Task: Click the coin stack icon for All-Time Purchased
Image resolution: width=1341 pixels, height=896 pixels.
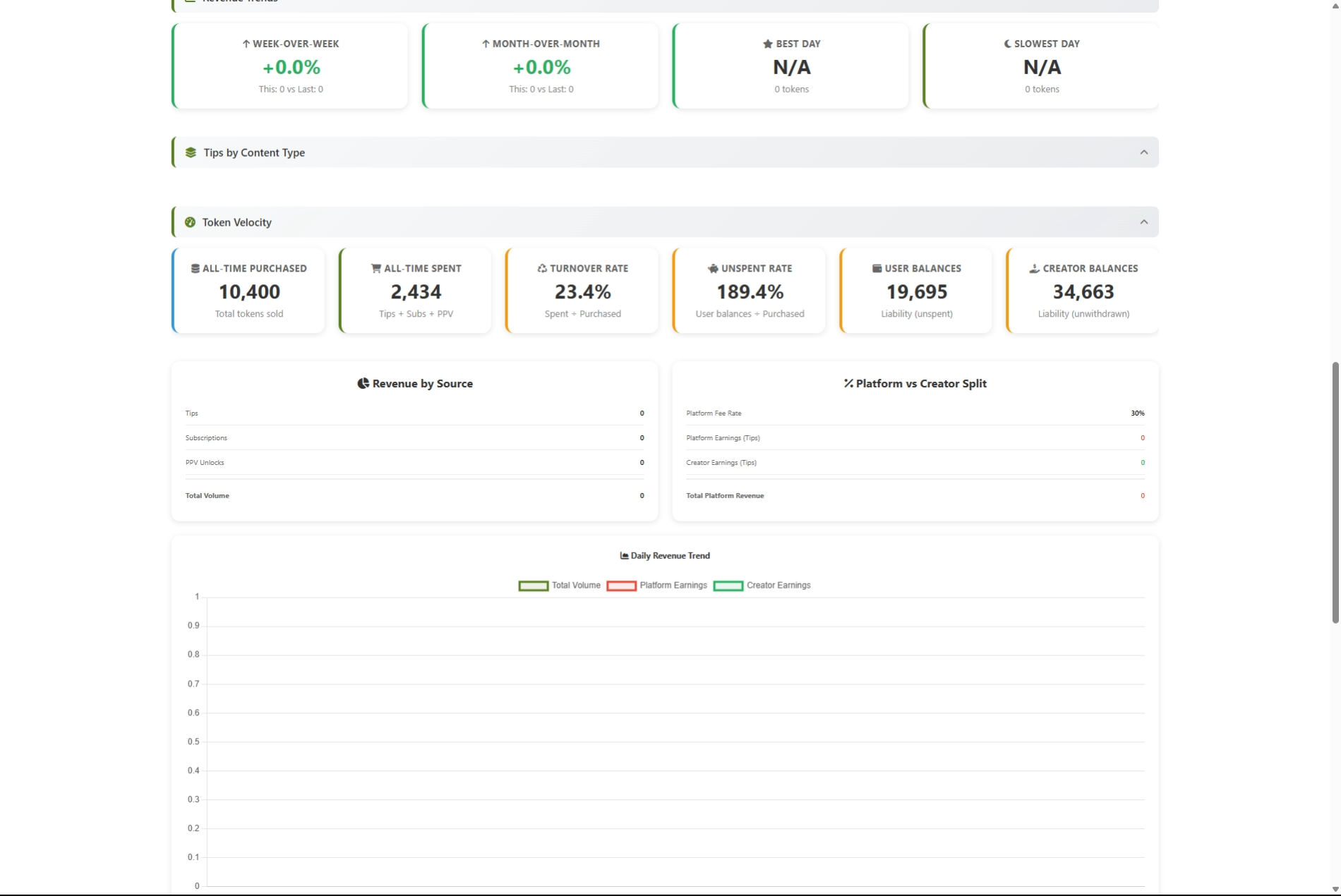Action: coord(195,268)
